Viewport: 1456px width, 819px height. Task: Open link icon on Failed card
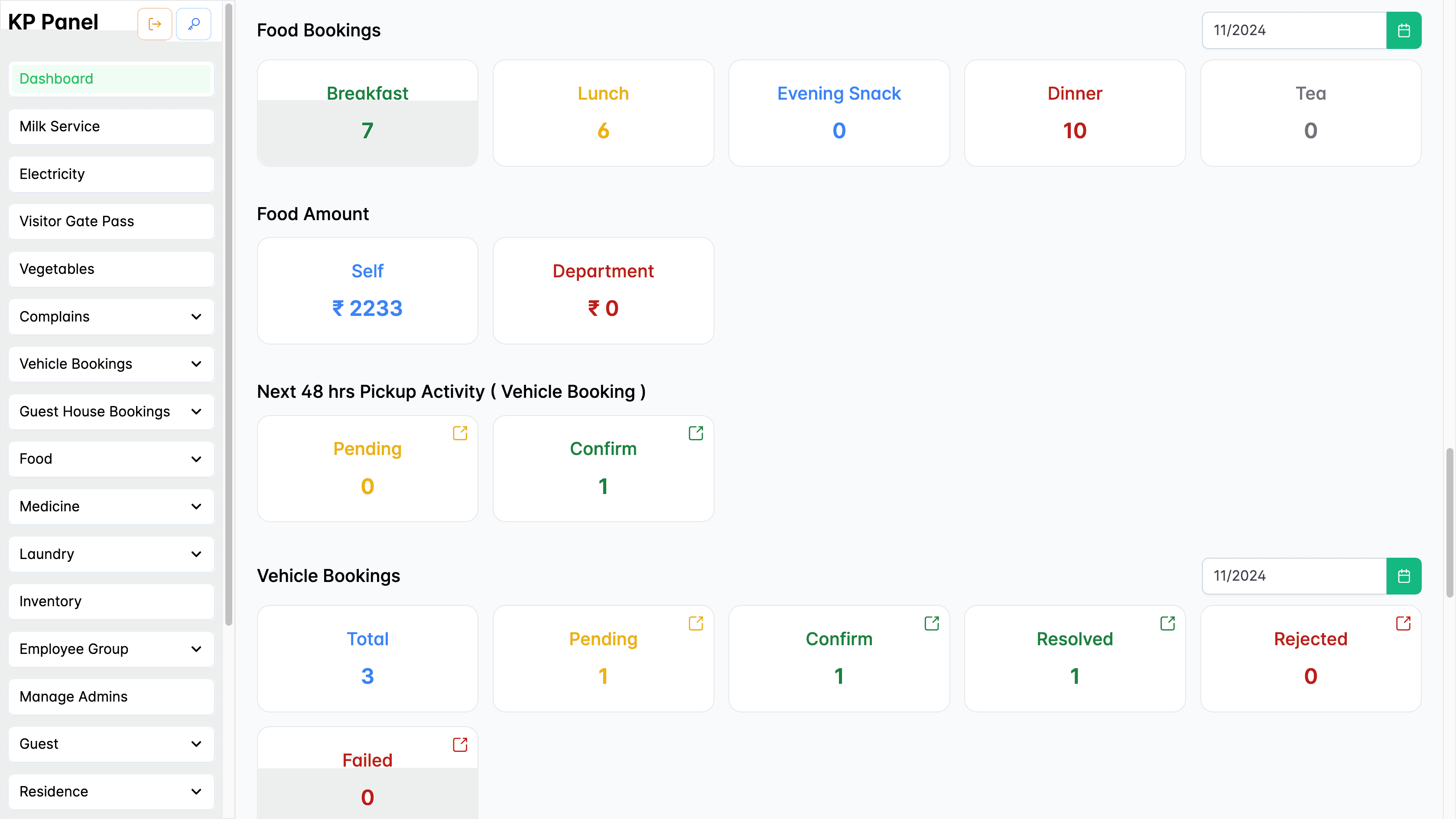click(460, 744)
